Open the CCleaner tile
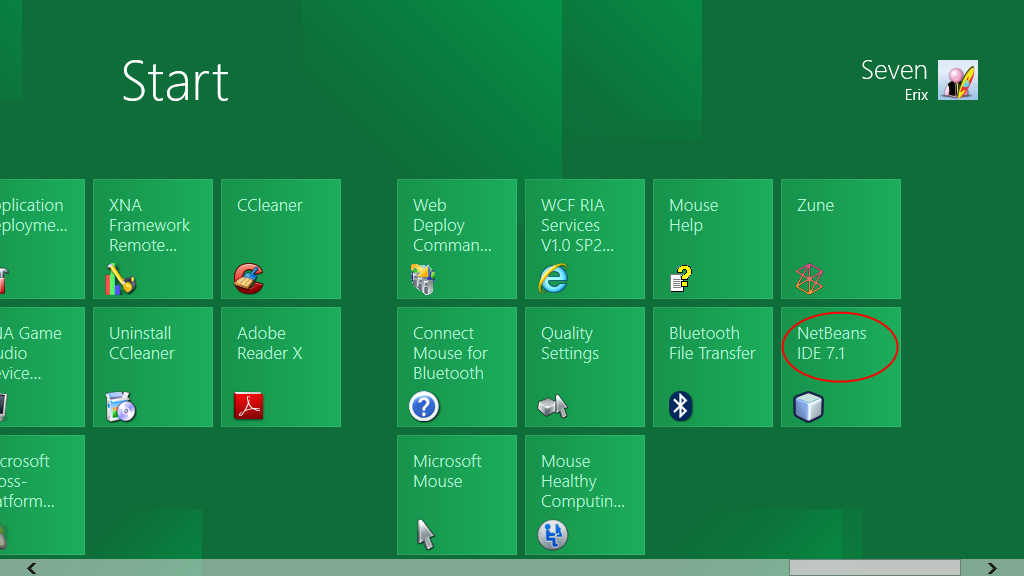The height and width of the screenshot is (576, 1024). [x=281, y=239]
